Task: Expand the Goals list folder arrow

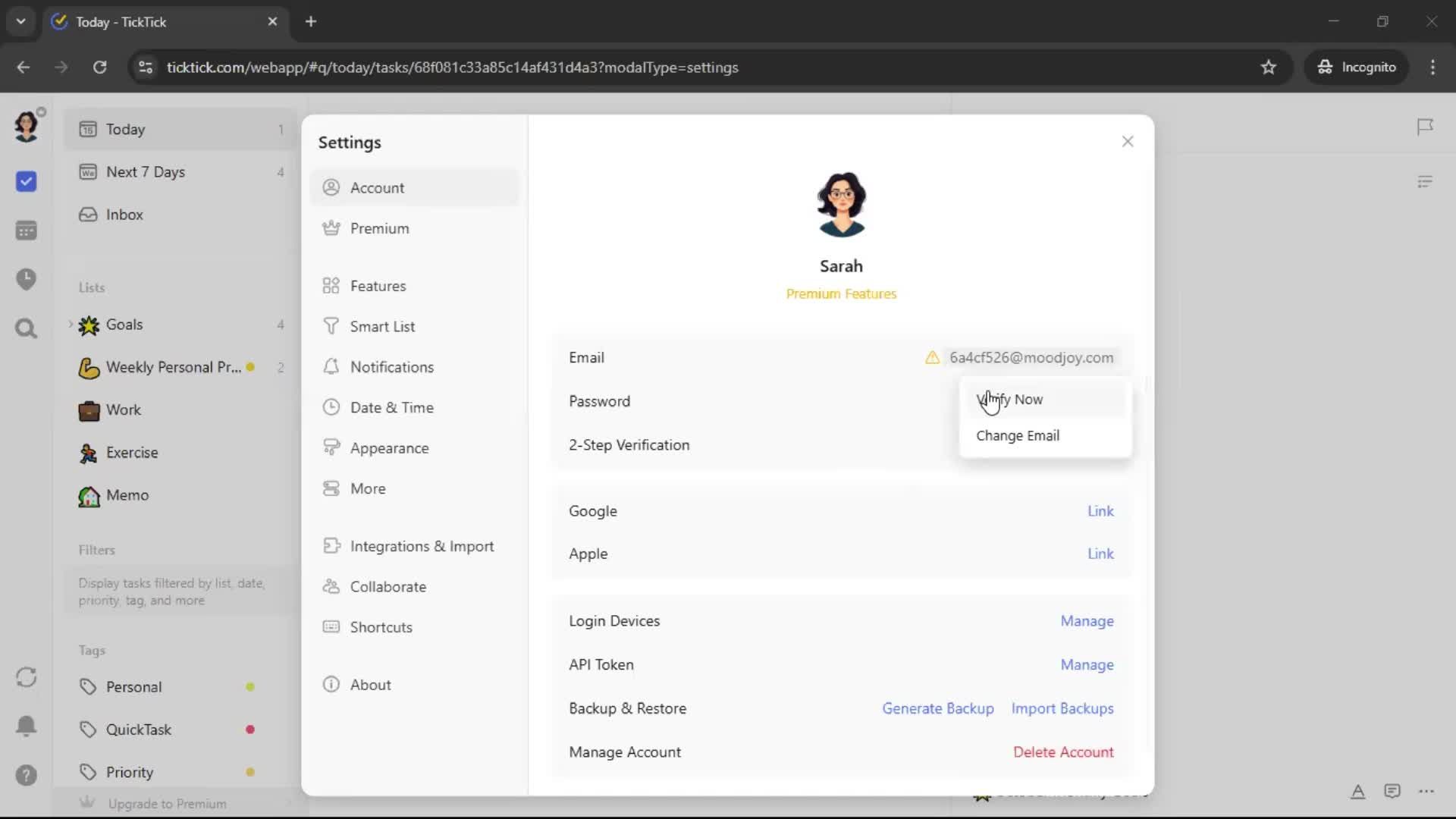Action: [x=71, y=325]
